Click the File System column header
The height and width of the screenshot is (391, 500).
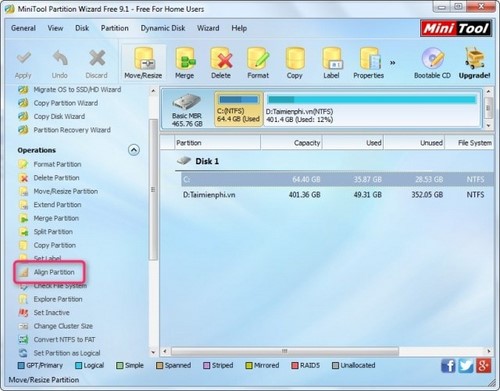coord(469,143)
